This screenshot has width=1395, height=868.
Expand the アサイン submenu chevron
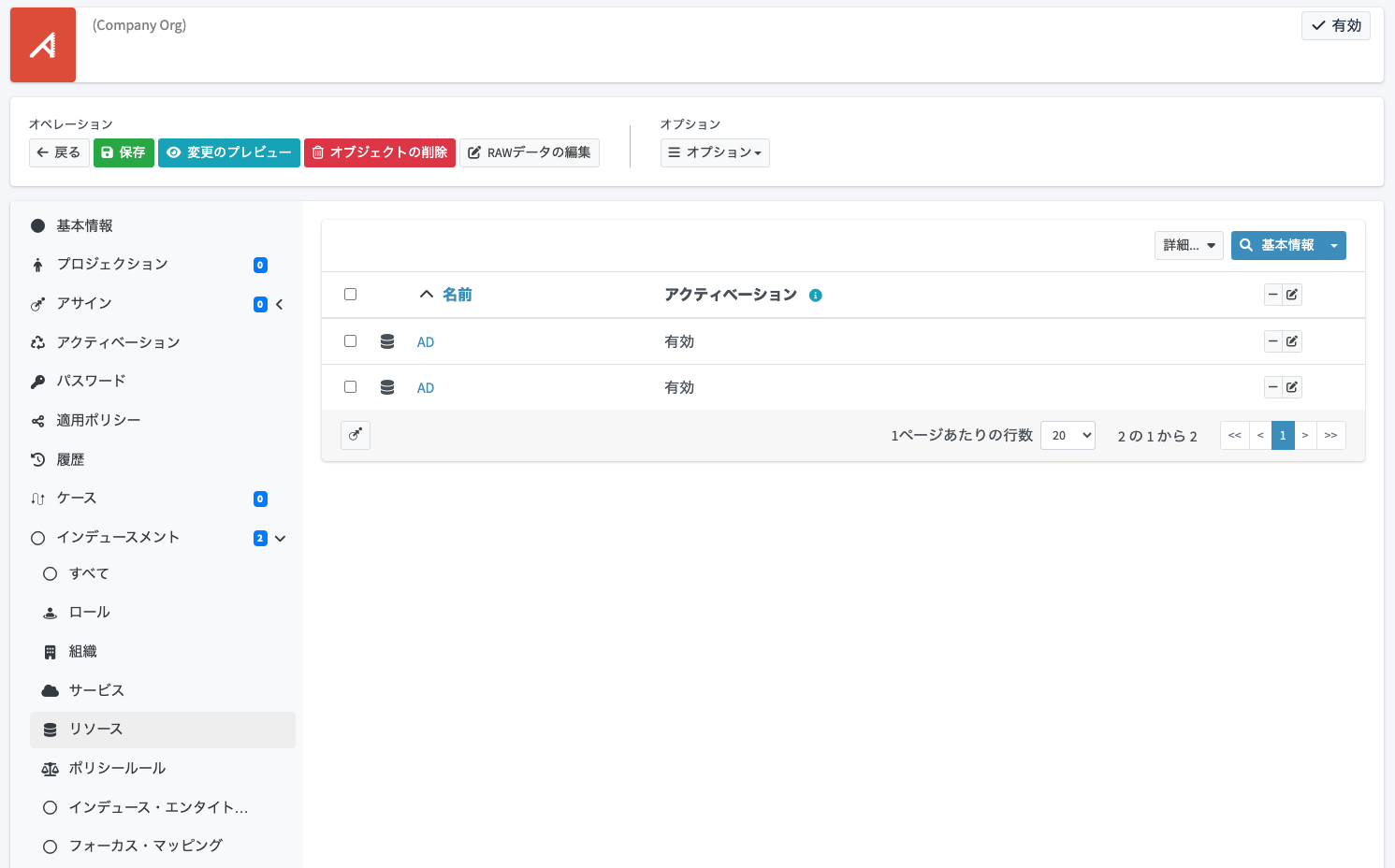tap(279, 304)
